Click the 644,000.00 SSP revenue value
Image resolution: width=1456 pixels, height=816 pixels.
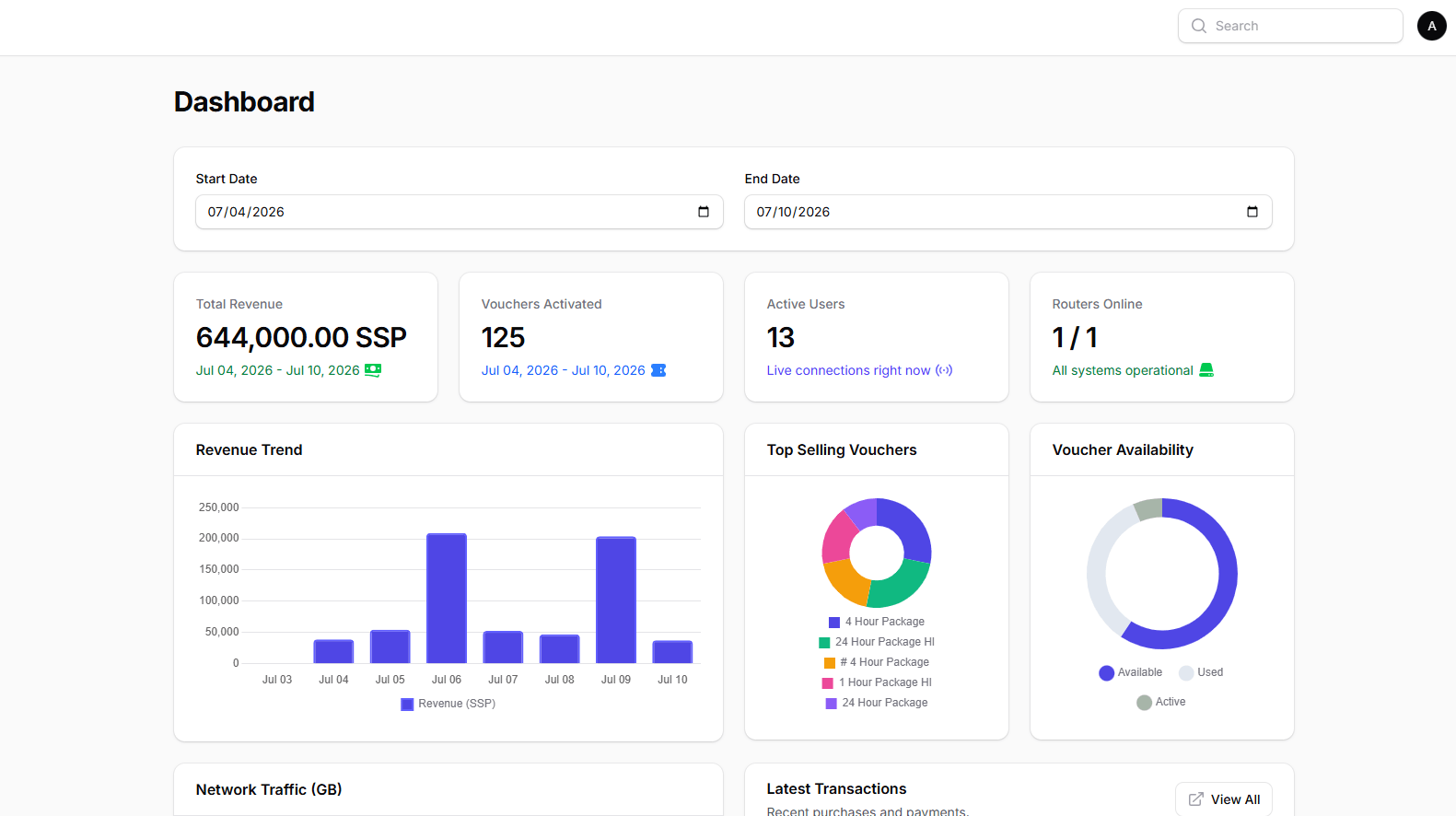[301, 338]
